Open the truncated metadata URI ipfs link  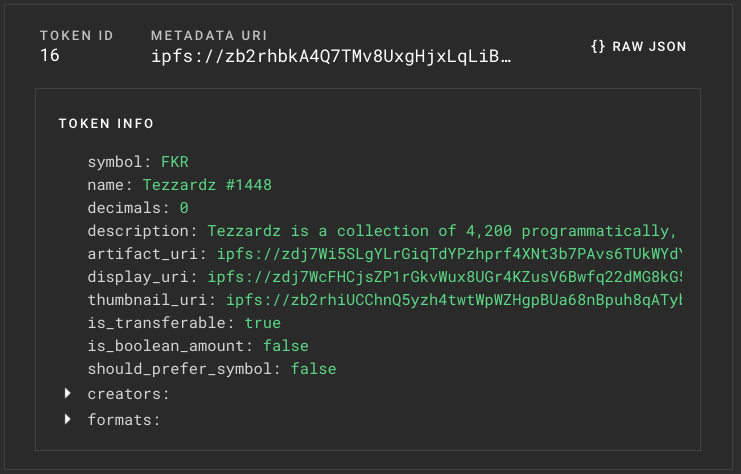pyautogui.click(x=331, y=57)
